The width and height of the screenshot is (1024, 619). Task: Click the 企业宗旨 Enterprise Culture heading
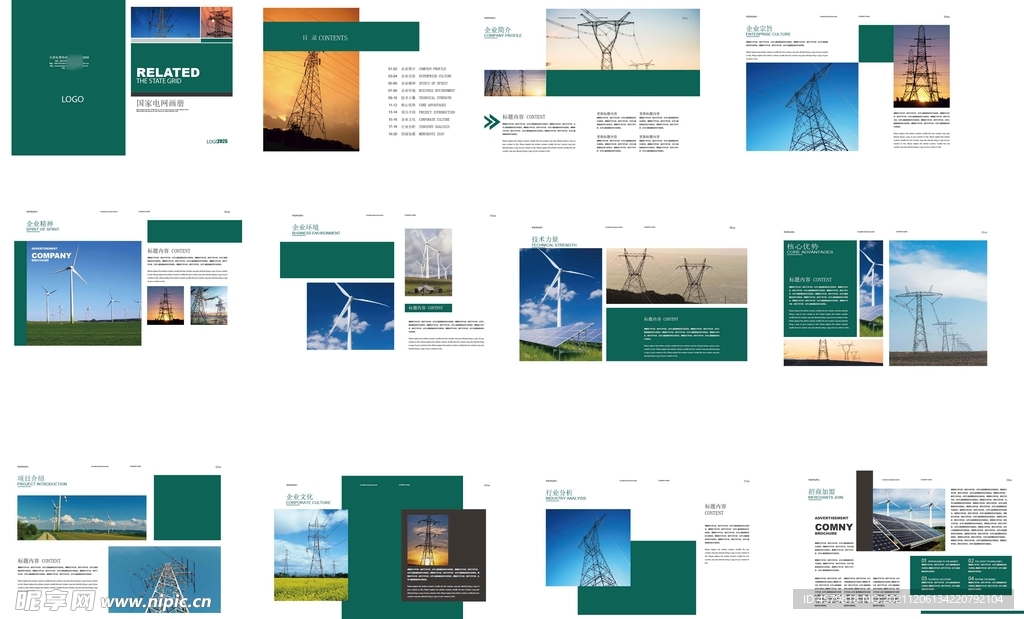click(x=766, y=31)
